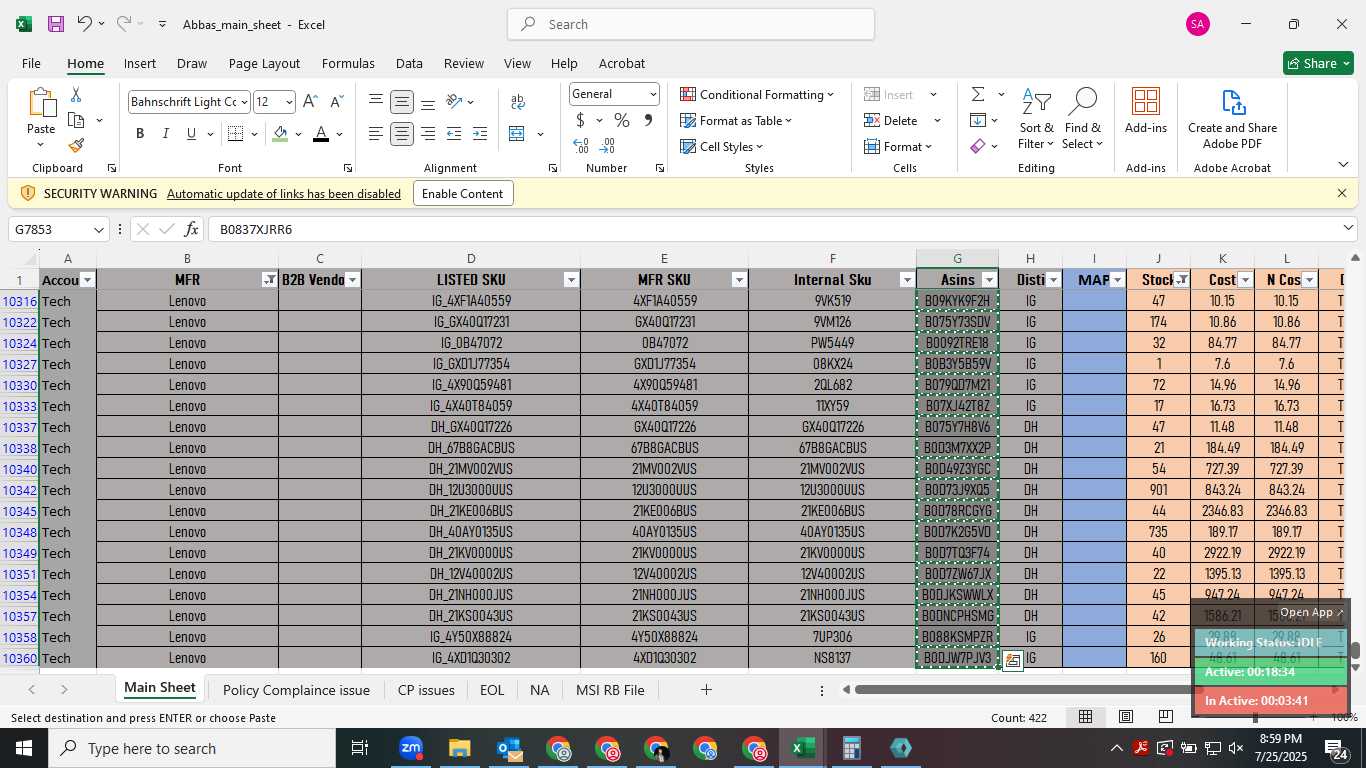The image size is (1366, 768).
Task: Open the font size dropdown
Action: [289, 102]
